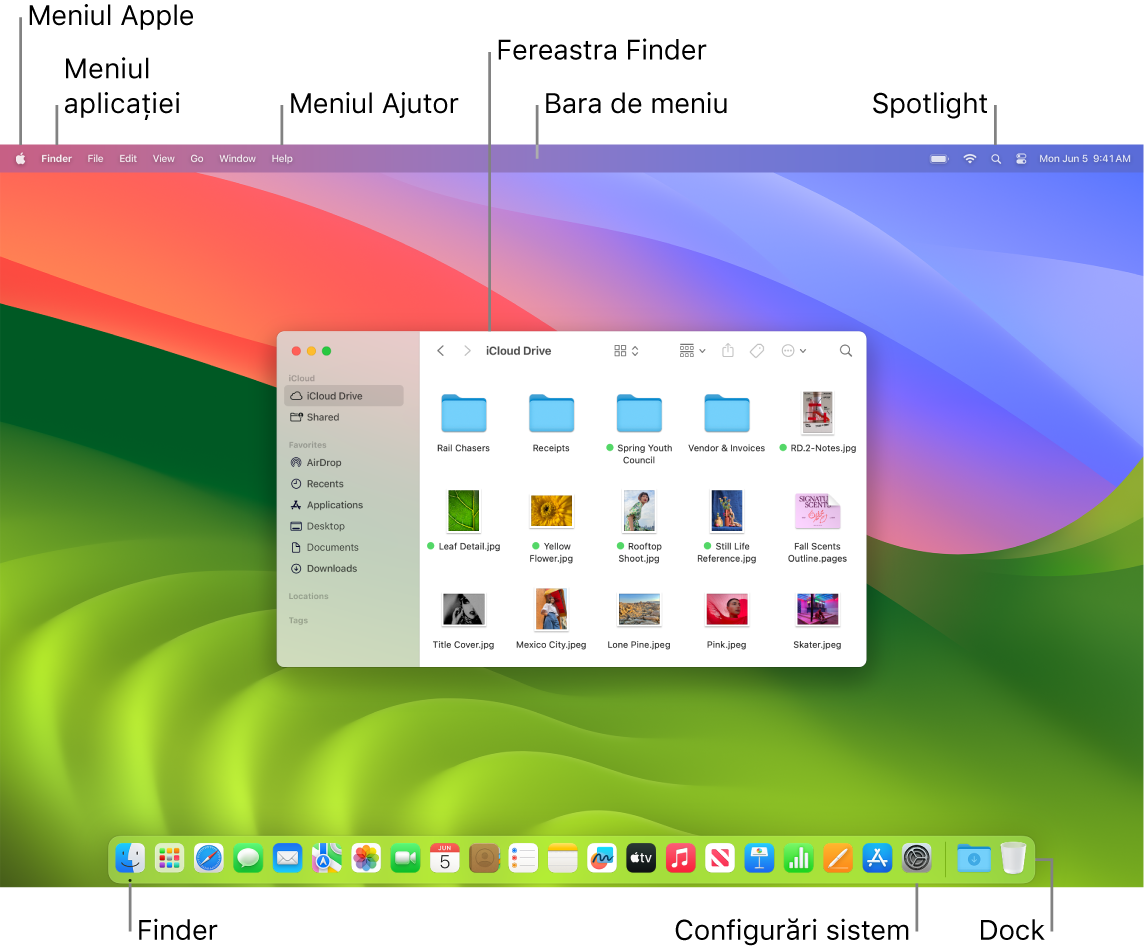
Task: Start the Music app from the Dock
Action: pos(680,858)
